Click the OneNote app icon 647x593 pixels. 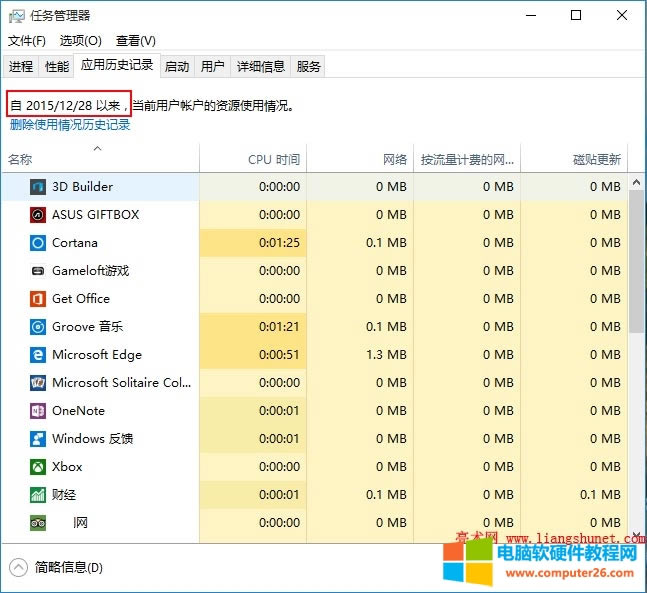tap(38, 411)
